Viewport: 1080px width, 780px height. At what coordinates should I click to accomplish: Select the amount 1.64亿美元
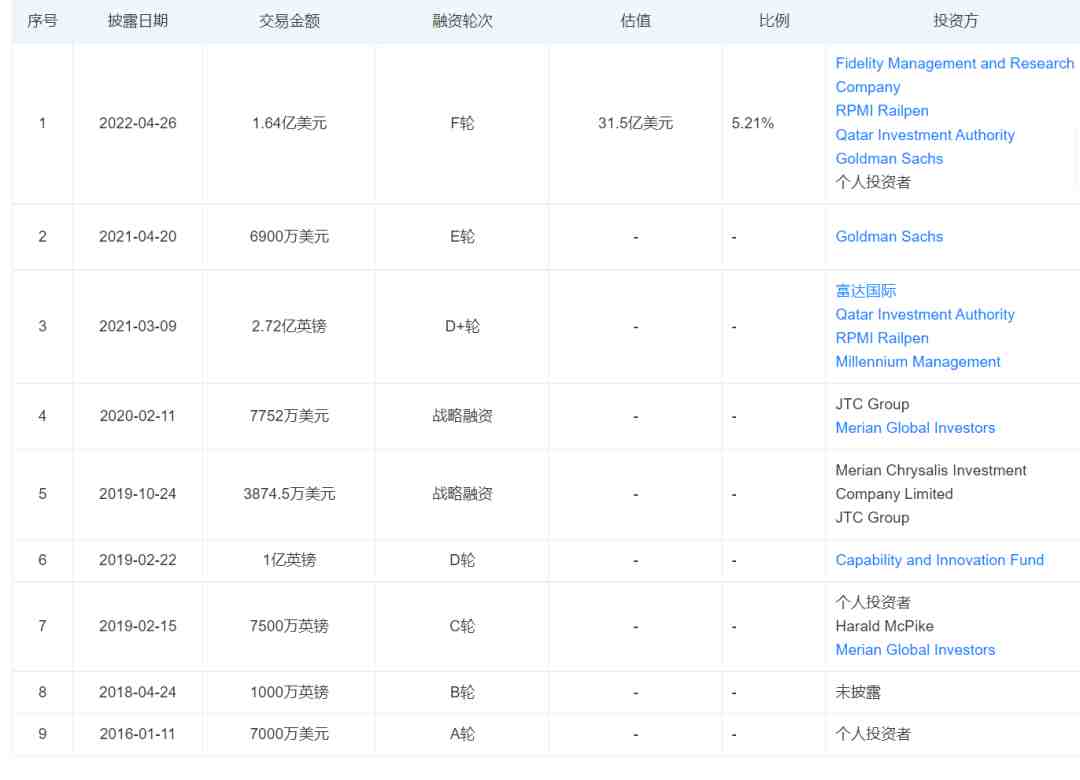(289, 123)
